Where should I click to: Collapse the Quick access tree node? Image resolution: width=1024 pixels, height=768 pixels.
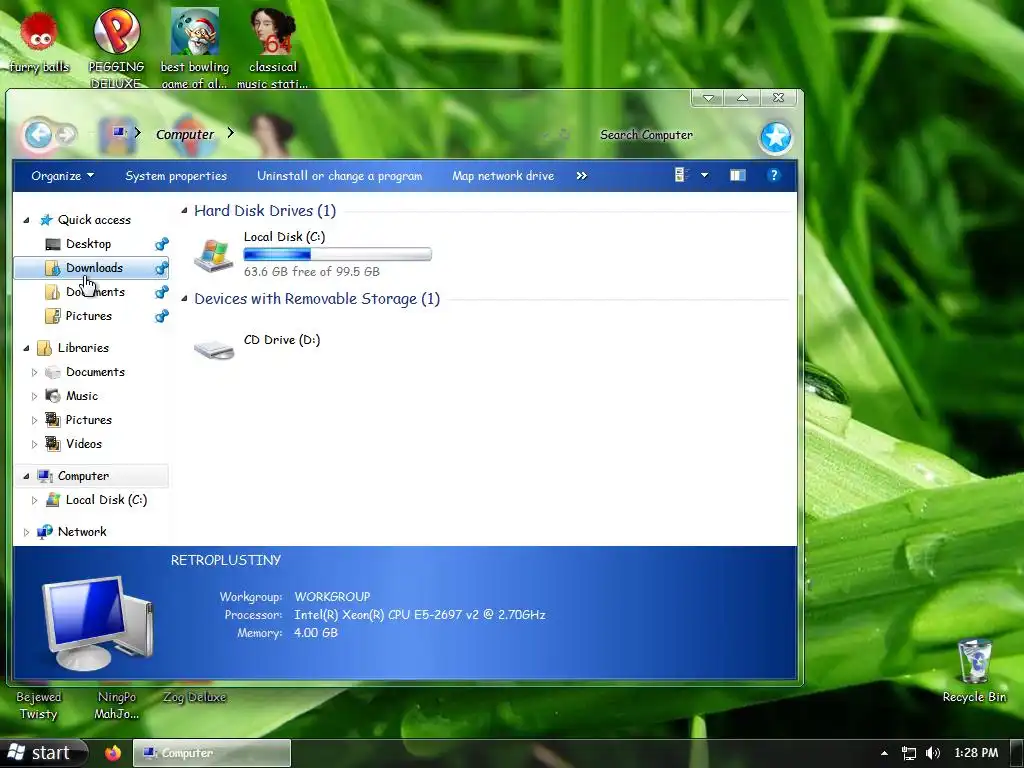click(x=26, y=220)
